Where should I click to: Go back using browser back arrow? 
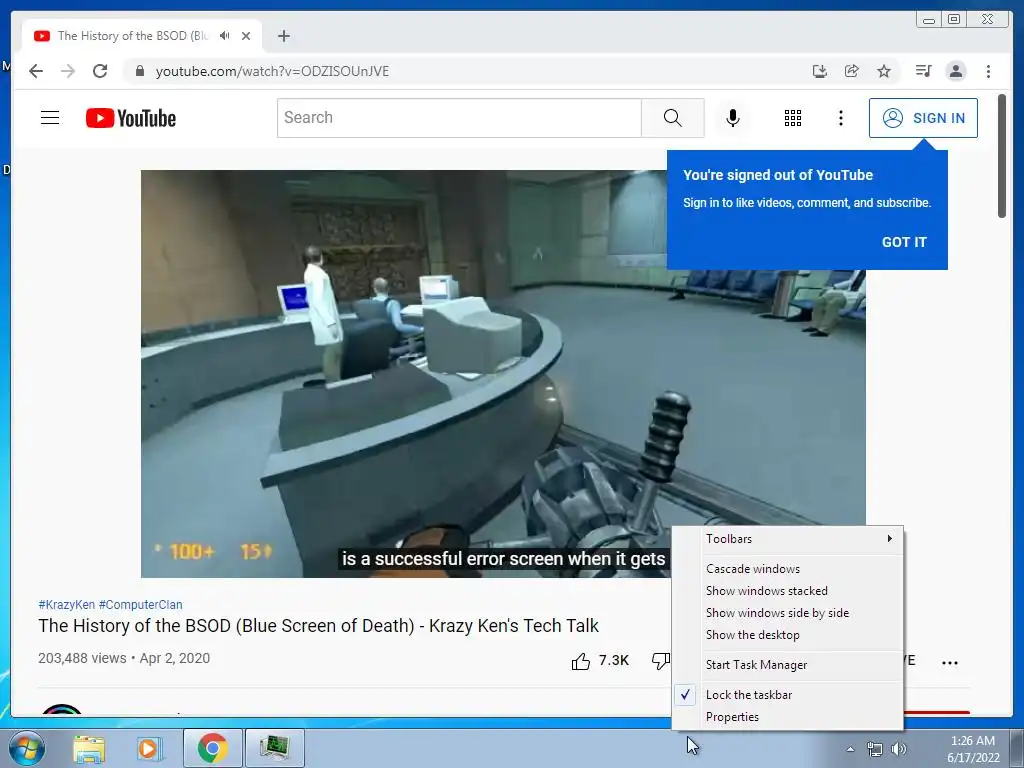(36, 71)
